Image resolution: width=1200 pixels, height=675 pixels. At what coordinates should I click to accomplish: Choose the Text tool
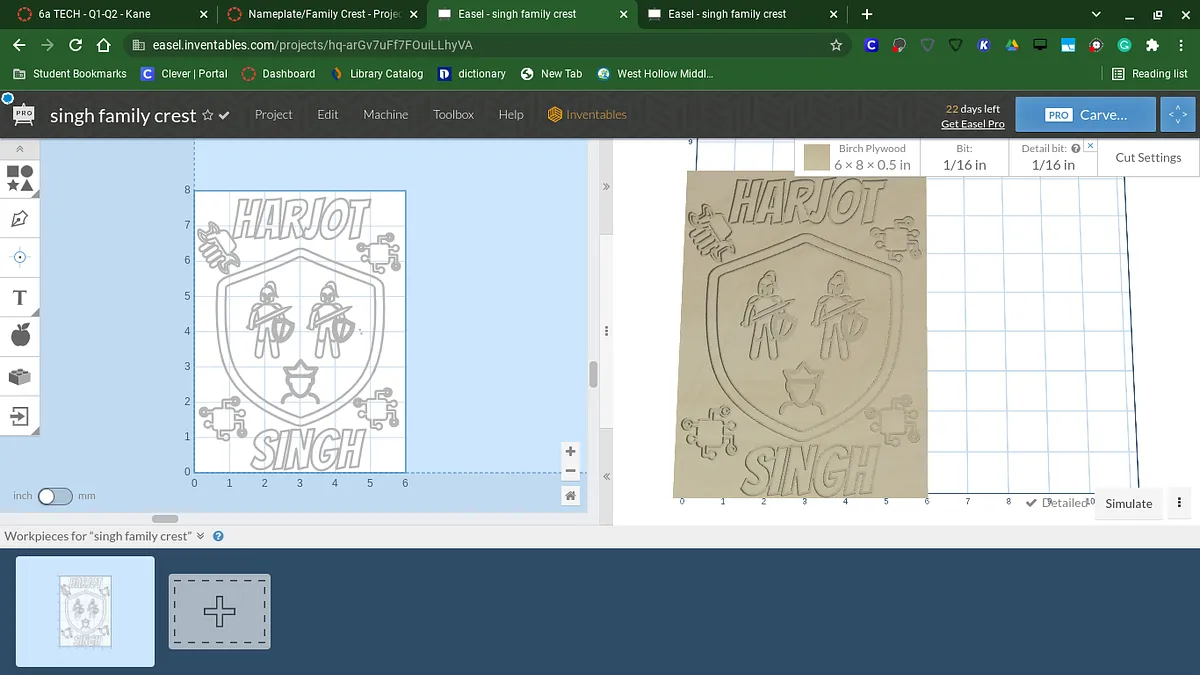point(20,297)
